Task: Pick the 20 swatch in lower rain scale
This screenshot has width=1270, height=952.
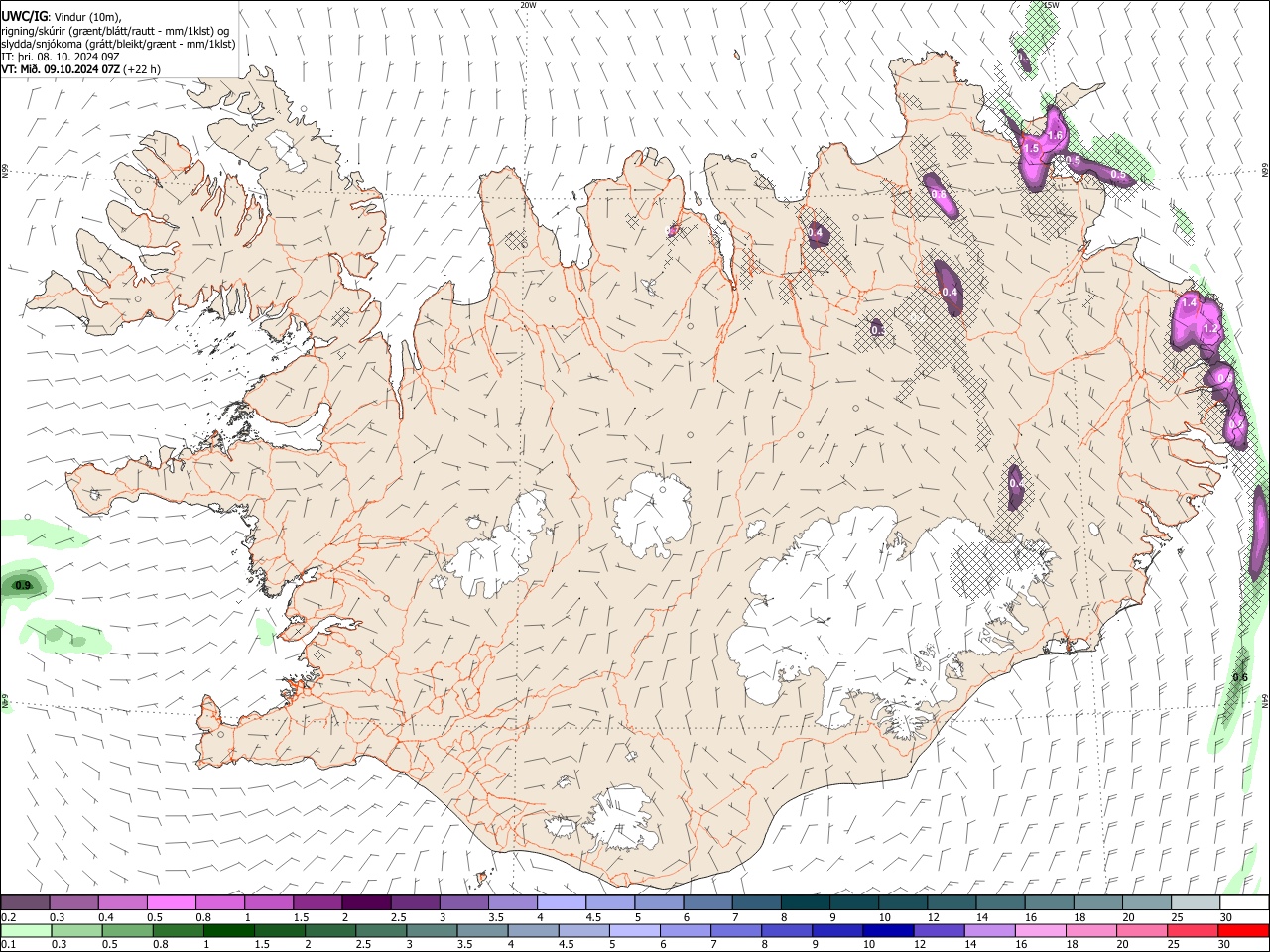Action: coord(1141,930)
